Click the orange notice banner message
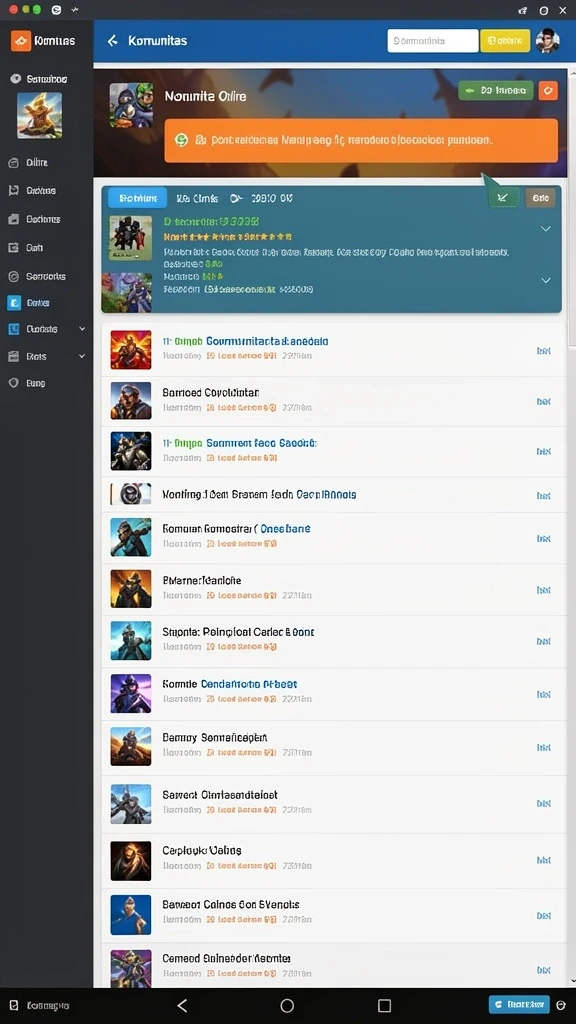 point(361,140)
